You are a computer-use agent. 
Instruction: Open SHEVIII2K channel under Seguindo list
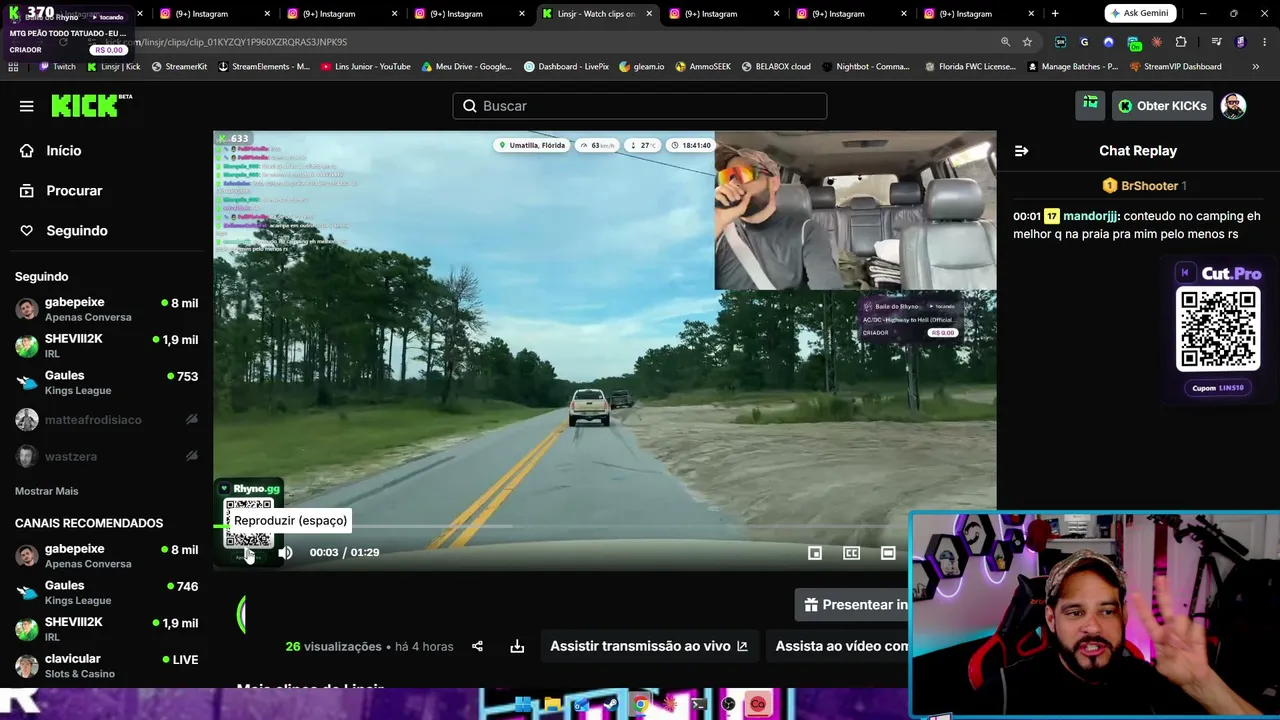pyautogui.click(x=106, y=346)
